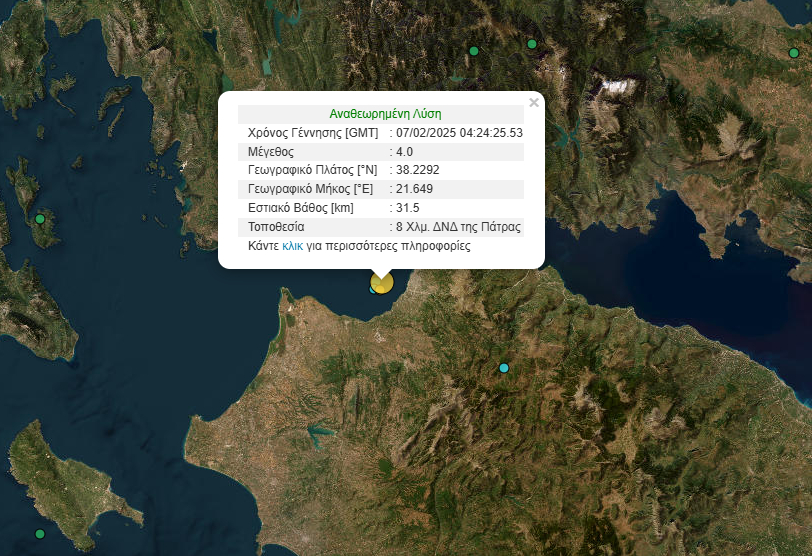The image size is (812, 556).
Task: Click the focal depth value 31.5
Action: pos(407,208)
